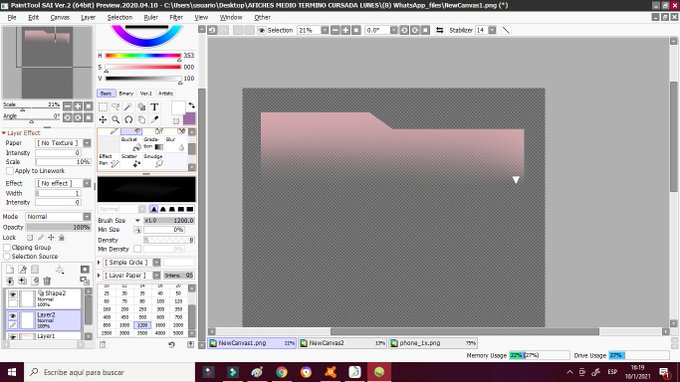This screenshot has width=680, height=382.
Task: Click the new layer folder icon
Action: point(35,270)
